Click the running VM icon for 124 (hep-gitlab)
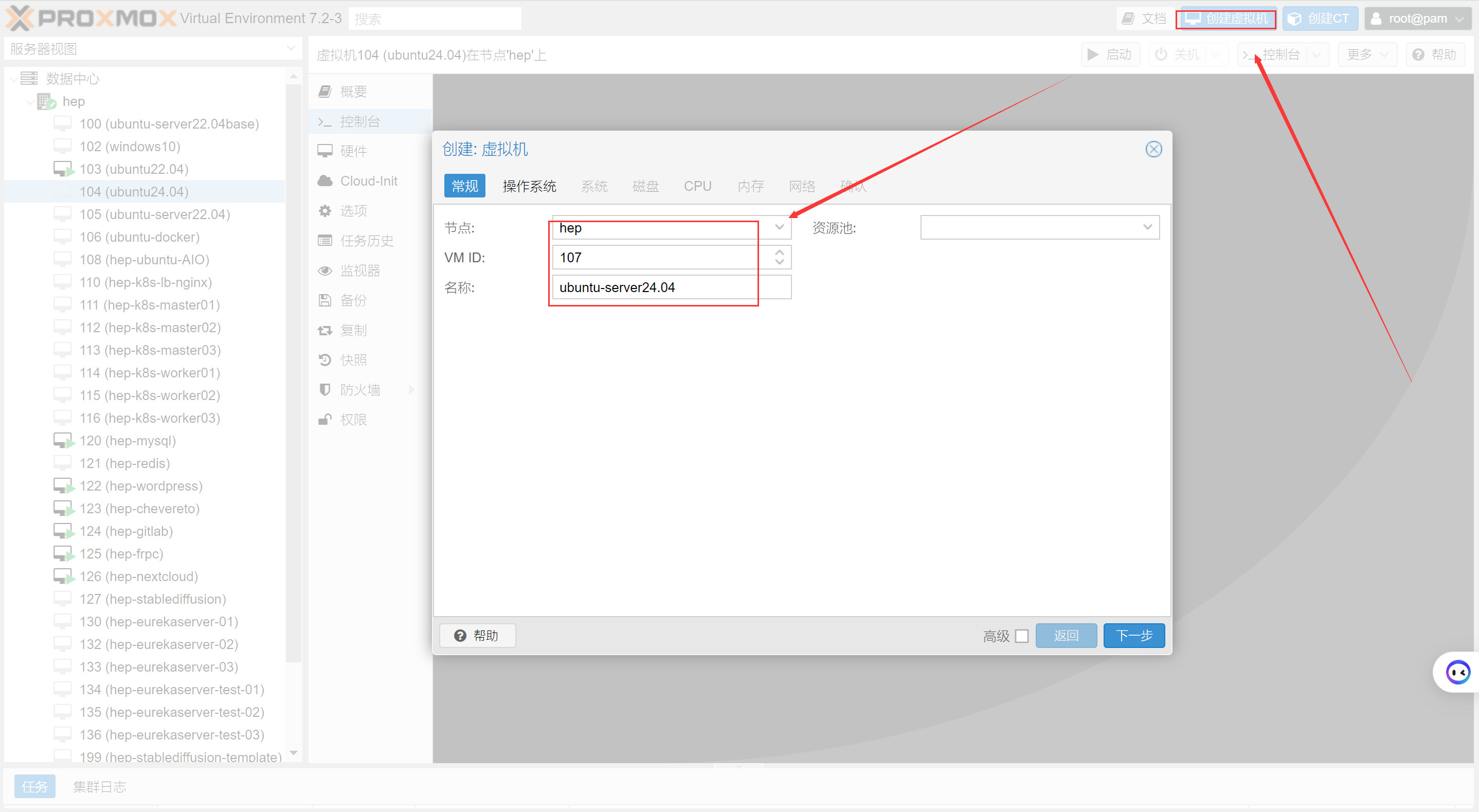 coord(64,531)
